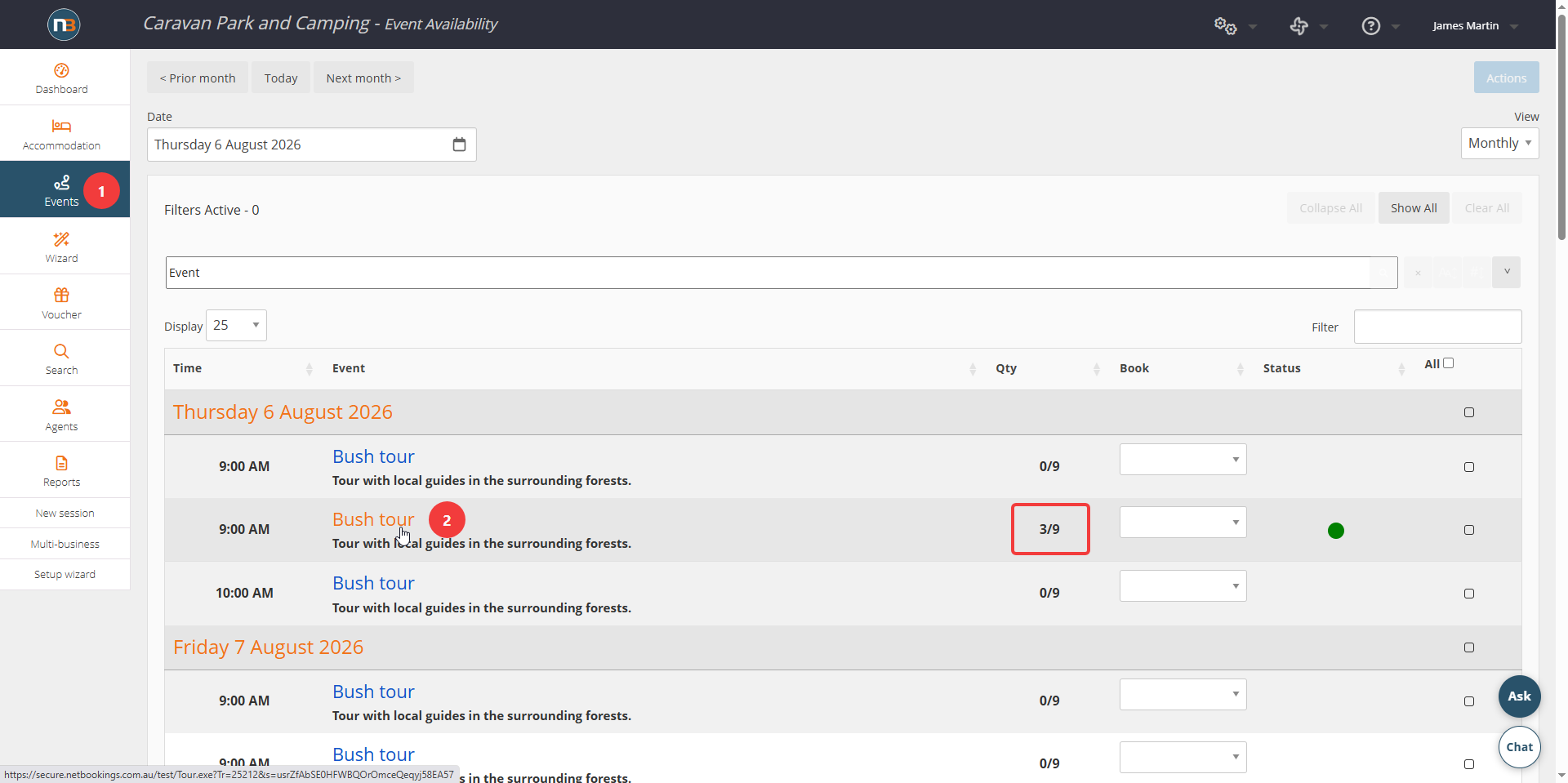
Task: Click the # numeric sort icon
Action: coord(1477,273)
